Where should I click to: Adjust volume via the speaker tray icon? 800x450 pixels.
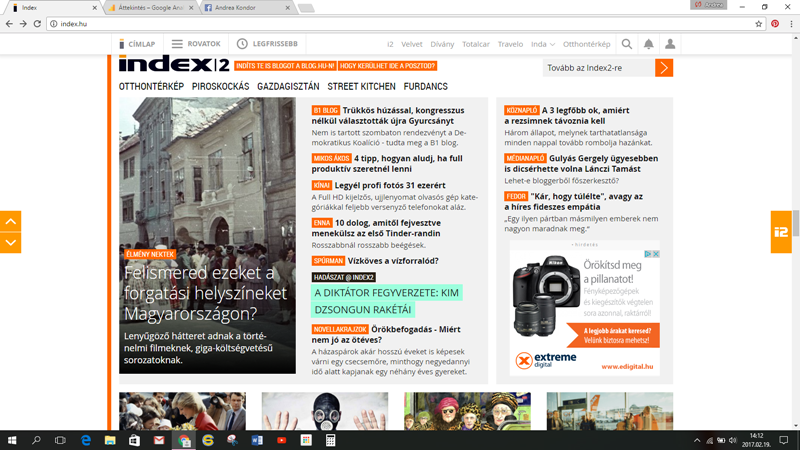tap(733, 440)
